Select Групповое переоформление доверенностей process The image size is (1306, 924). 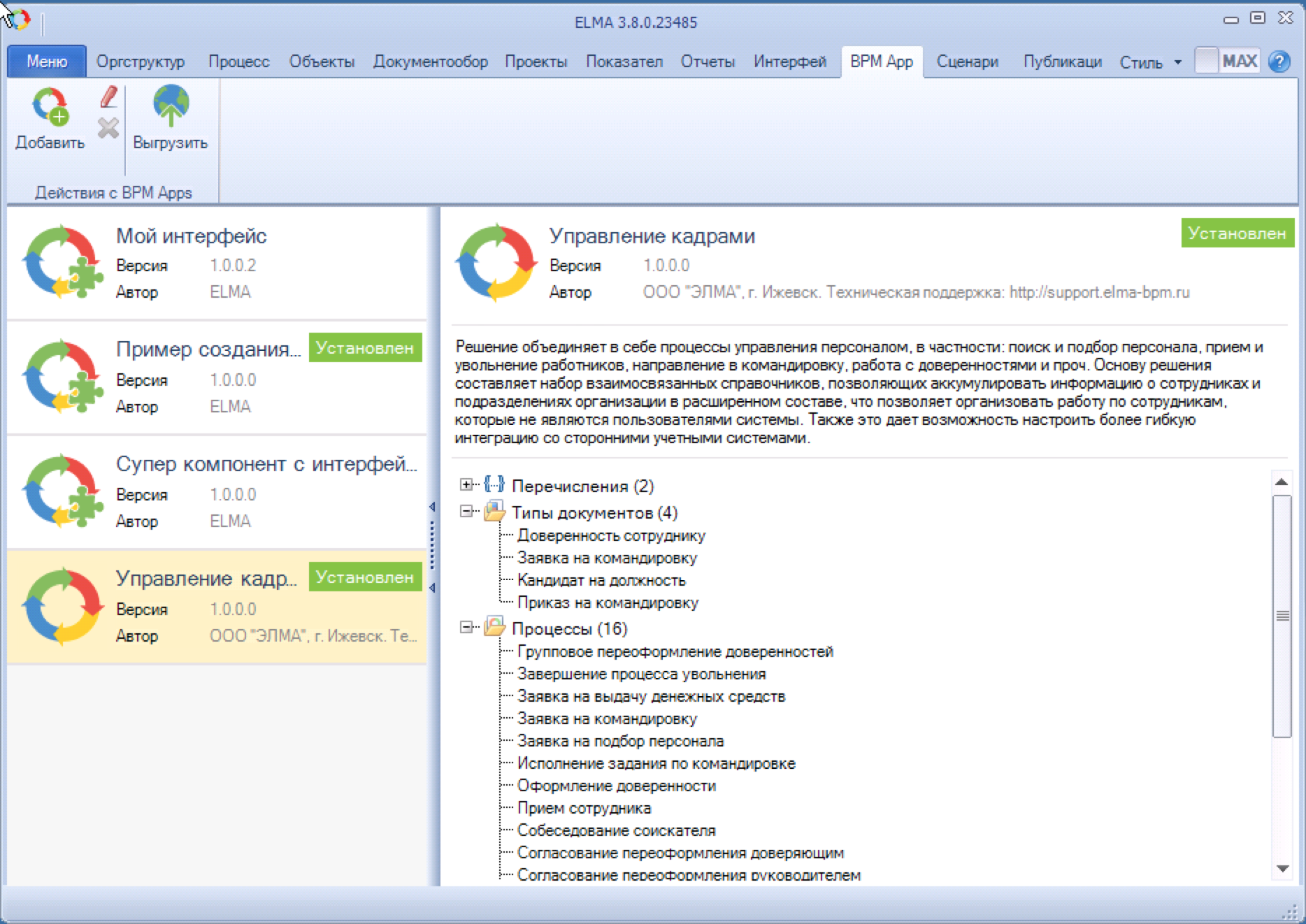[675, 651]
